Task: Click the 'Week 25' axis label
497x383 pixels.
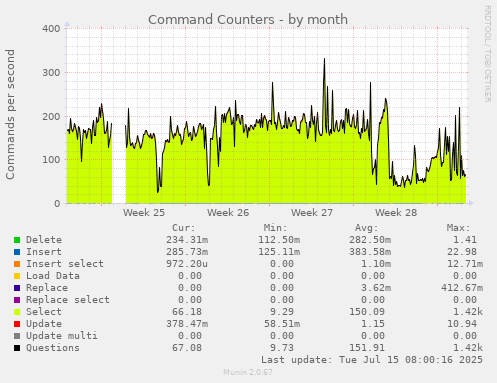Action: pos(144,213)
